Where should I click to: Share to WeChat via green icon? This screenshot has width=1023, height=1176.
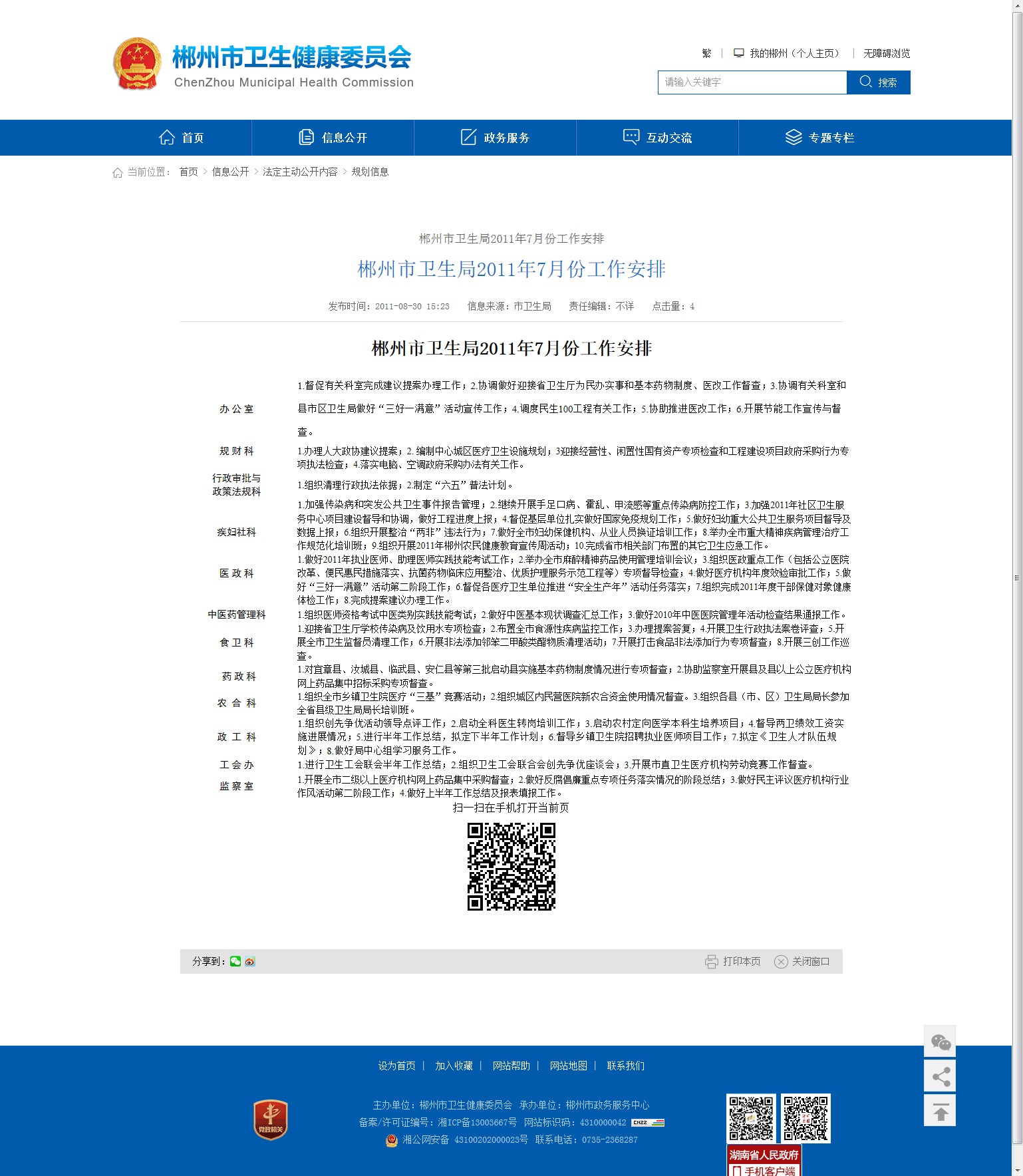pyautogui.click(x=235, y=961)
